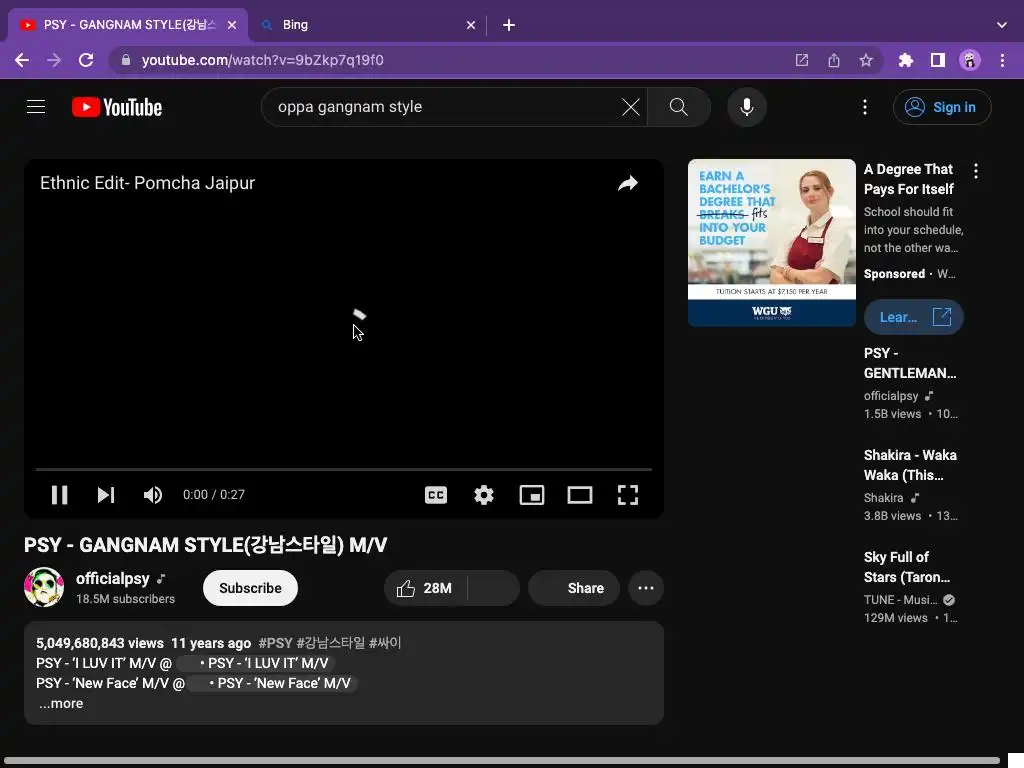Reload the YouTube page
Viewport: 1024px width, 768px height.
tap(86, 60)
